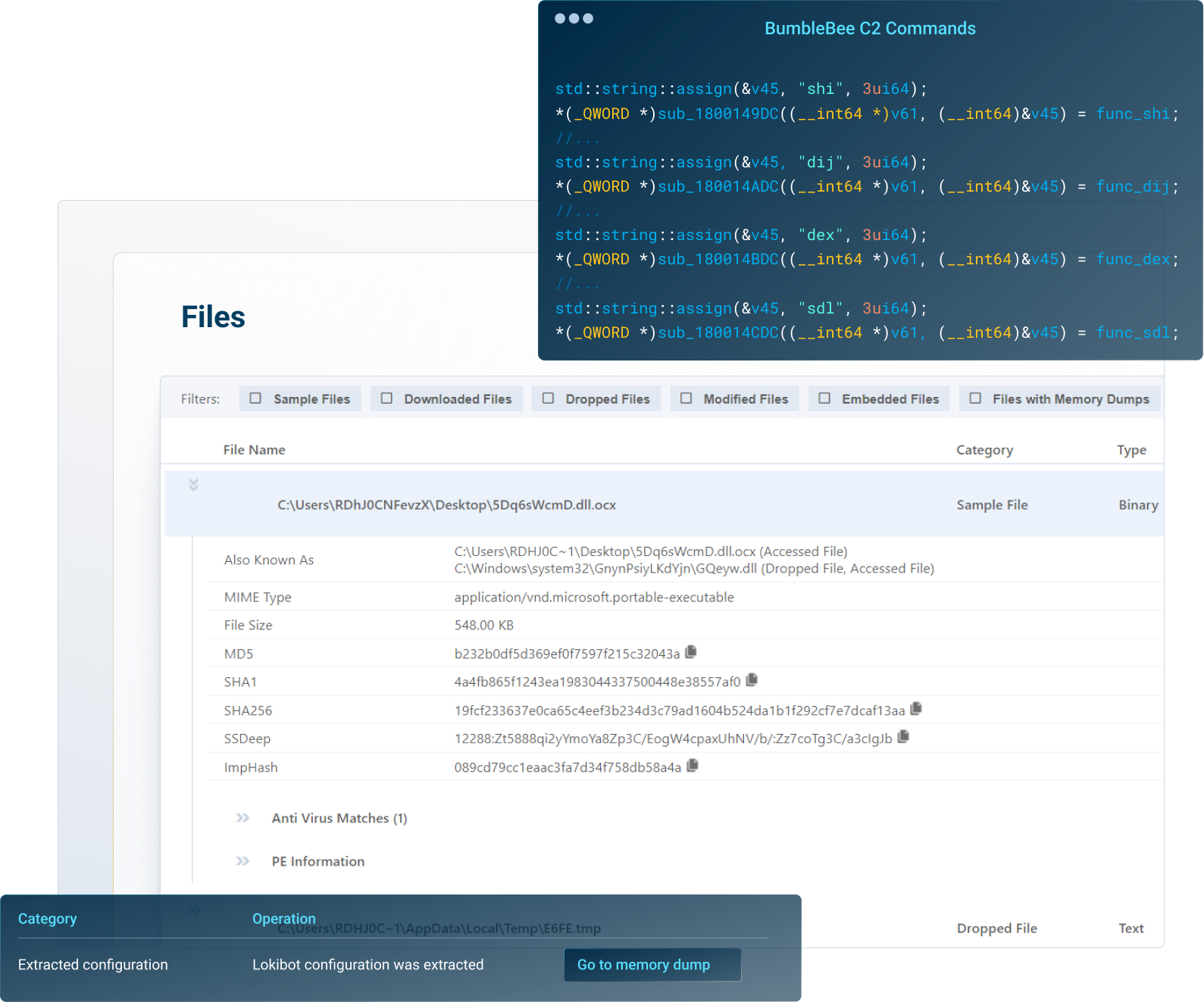Select the 5Dq6sWcmD.dll.ocx file path
The image size is (1204, 1002).
point(446,505)
